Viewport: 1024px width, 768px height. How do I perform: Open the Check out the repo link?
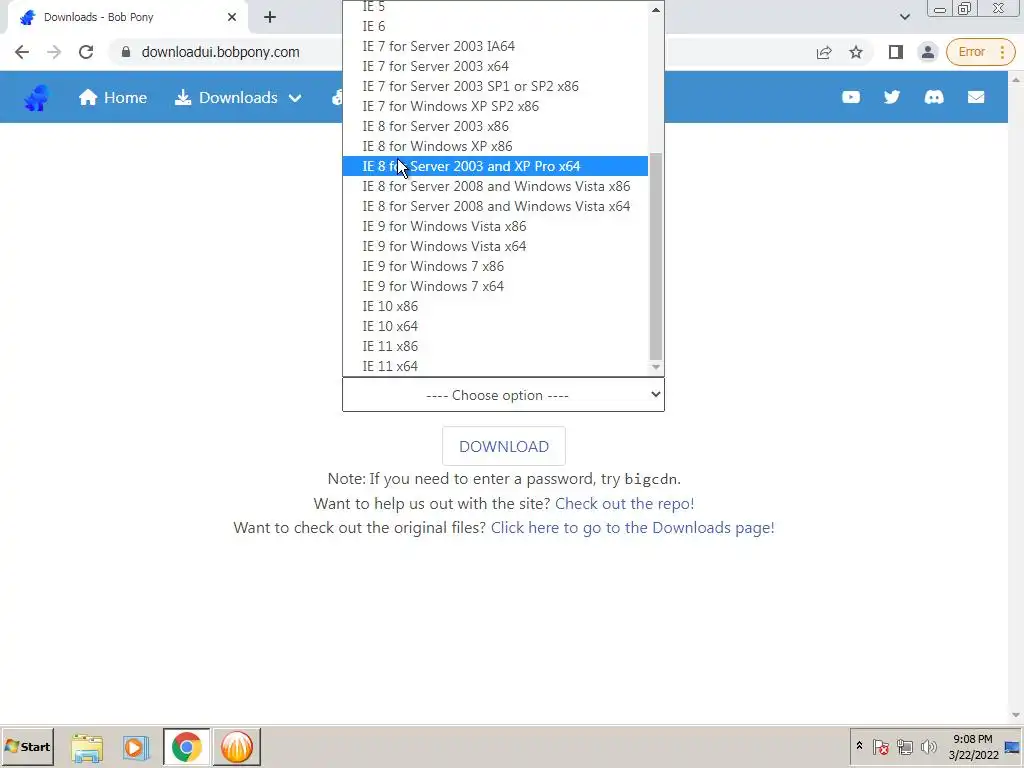click(x=624, y=504)
